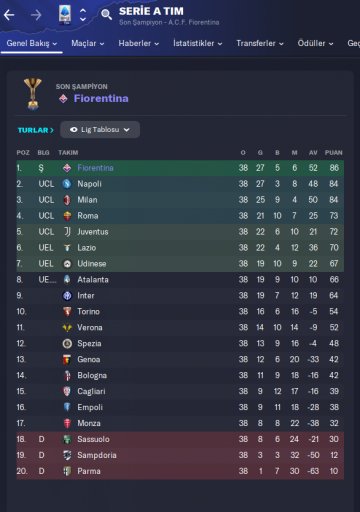Click the championship trophy image
This screenshot has width=360, height=512.
point(32,94)
